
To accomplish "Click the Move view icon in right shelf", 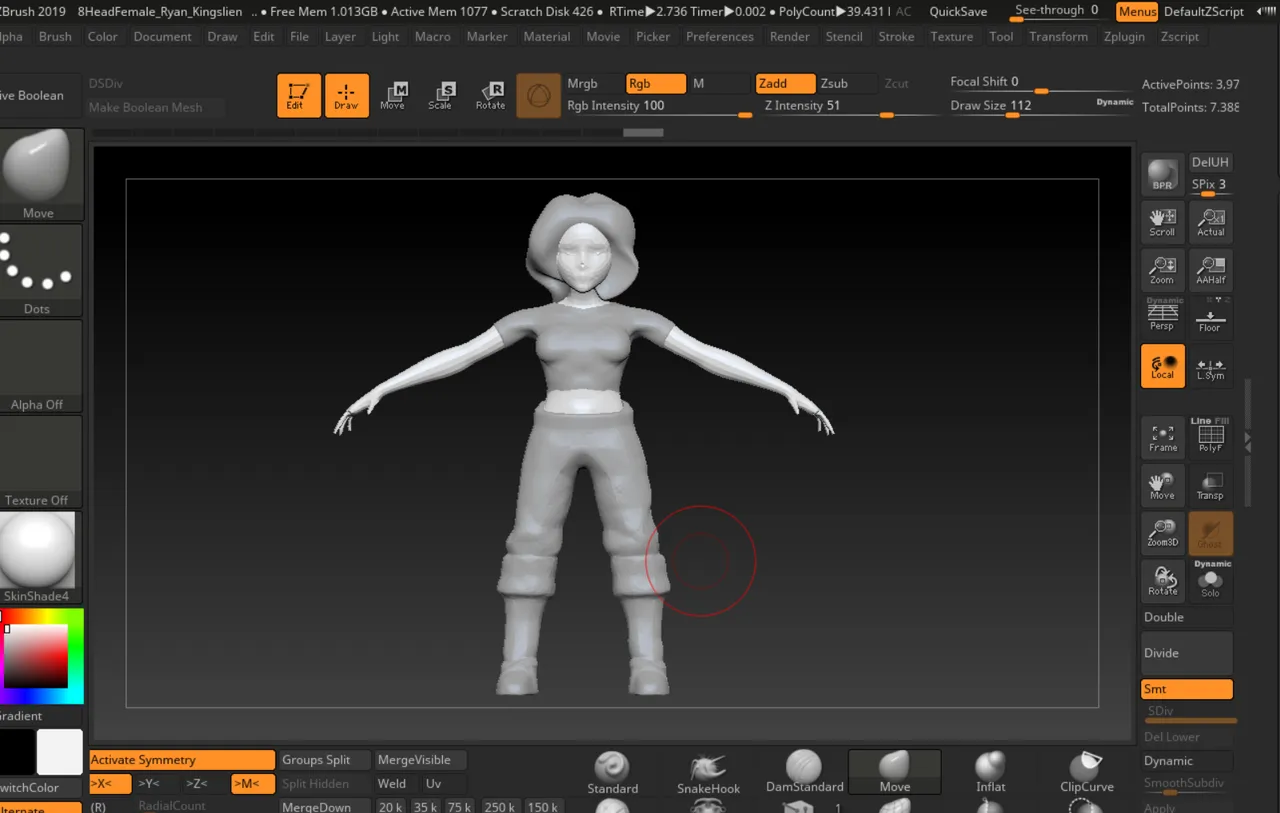I will (1162, 485).
